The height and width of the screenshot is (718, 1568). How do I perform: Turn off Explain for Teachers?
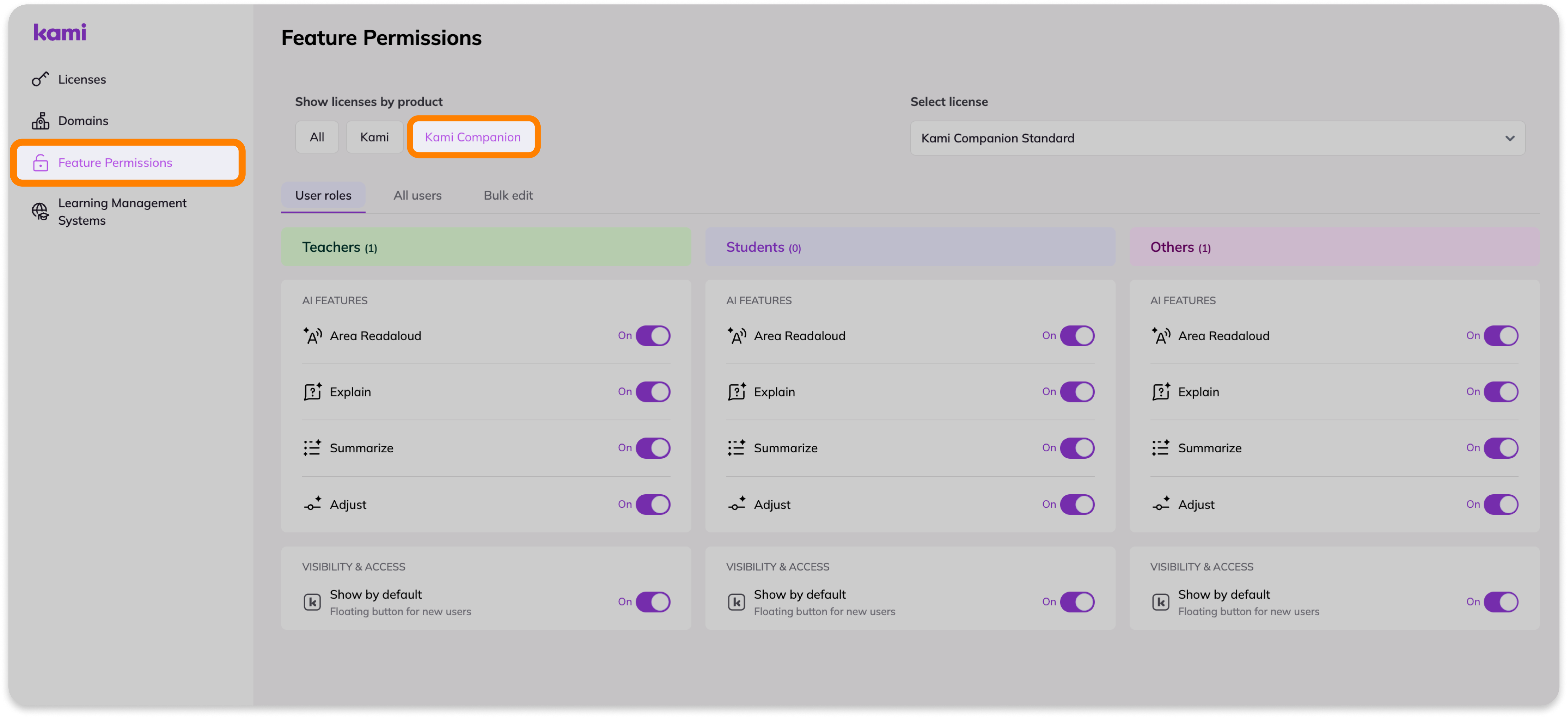[x=653, y=391]
